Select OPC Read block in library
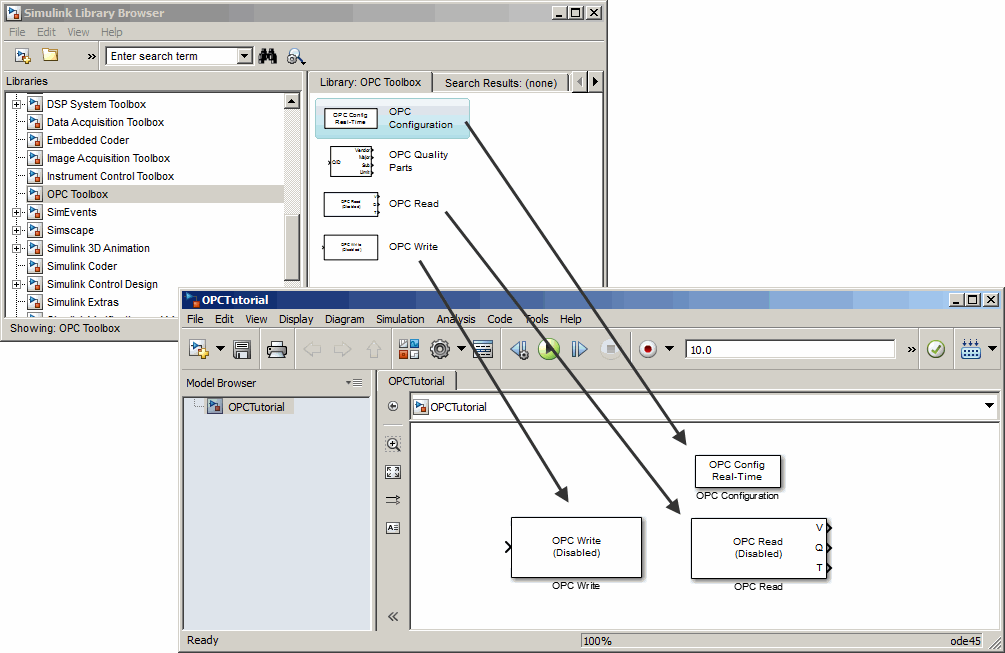The height and width of the screenshot is (653, 1005). coord(383,204)
